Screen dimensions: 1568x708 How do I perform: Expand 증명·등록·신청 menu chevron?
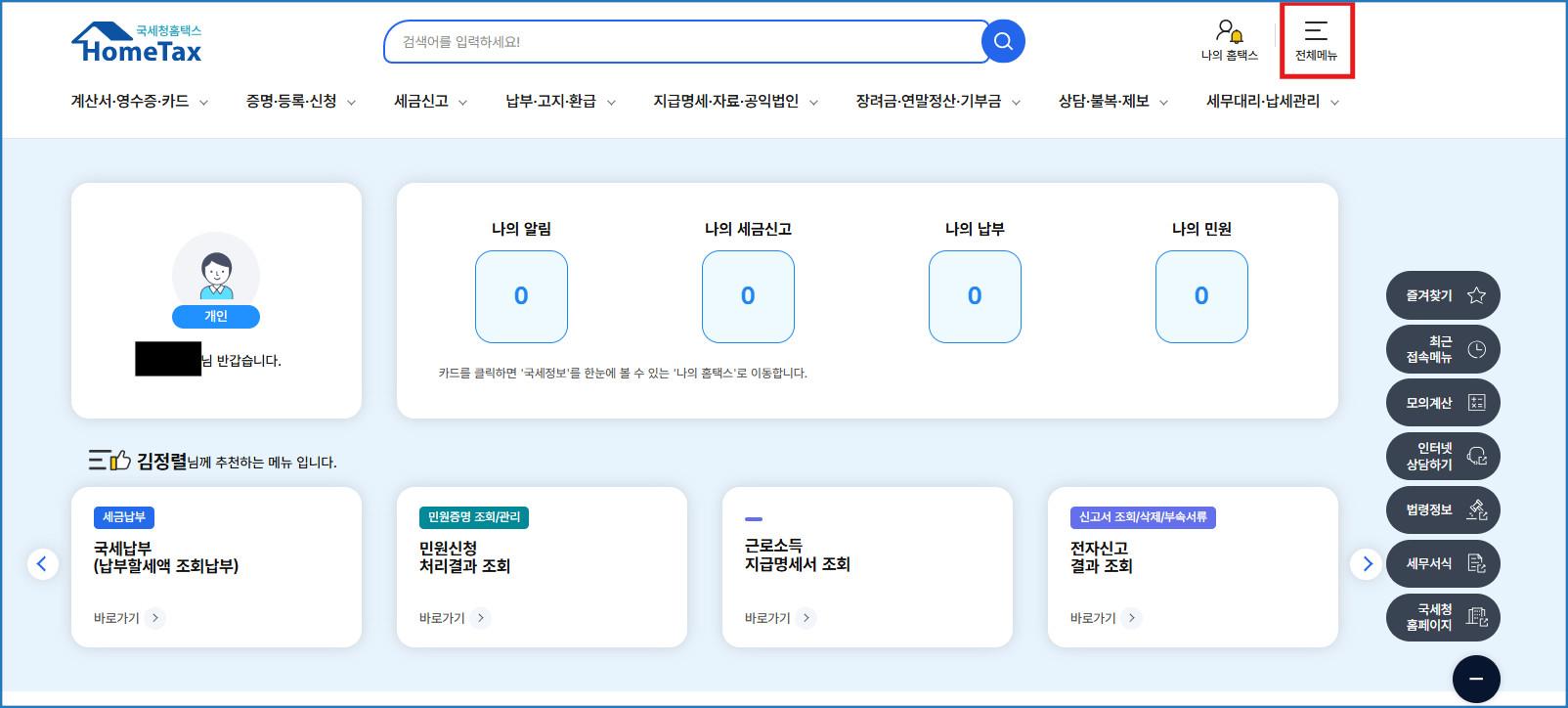[x=351, y=102]
